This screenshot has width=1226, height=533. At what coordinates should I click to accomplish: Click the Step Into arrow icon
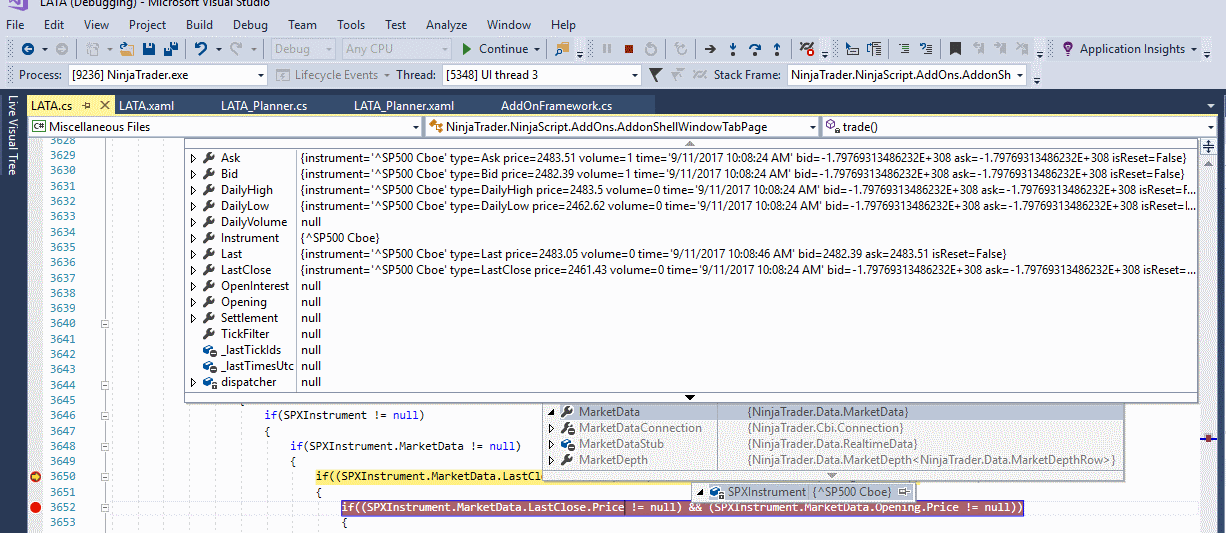coord(733,49)
